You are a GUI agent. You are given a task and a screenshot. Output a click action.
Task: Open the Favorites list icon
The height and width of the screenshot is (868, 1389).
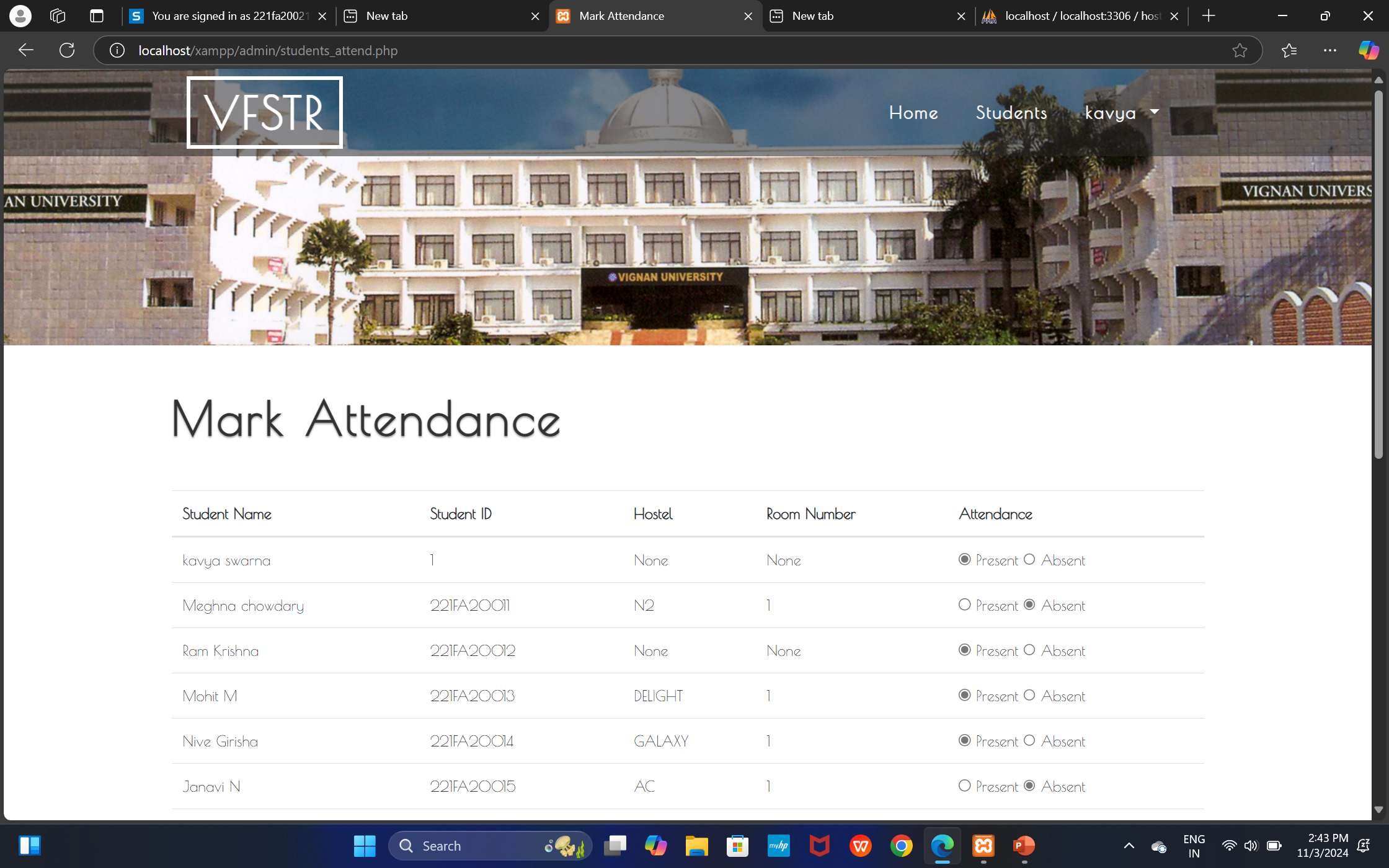point(1289,50)
